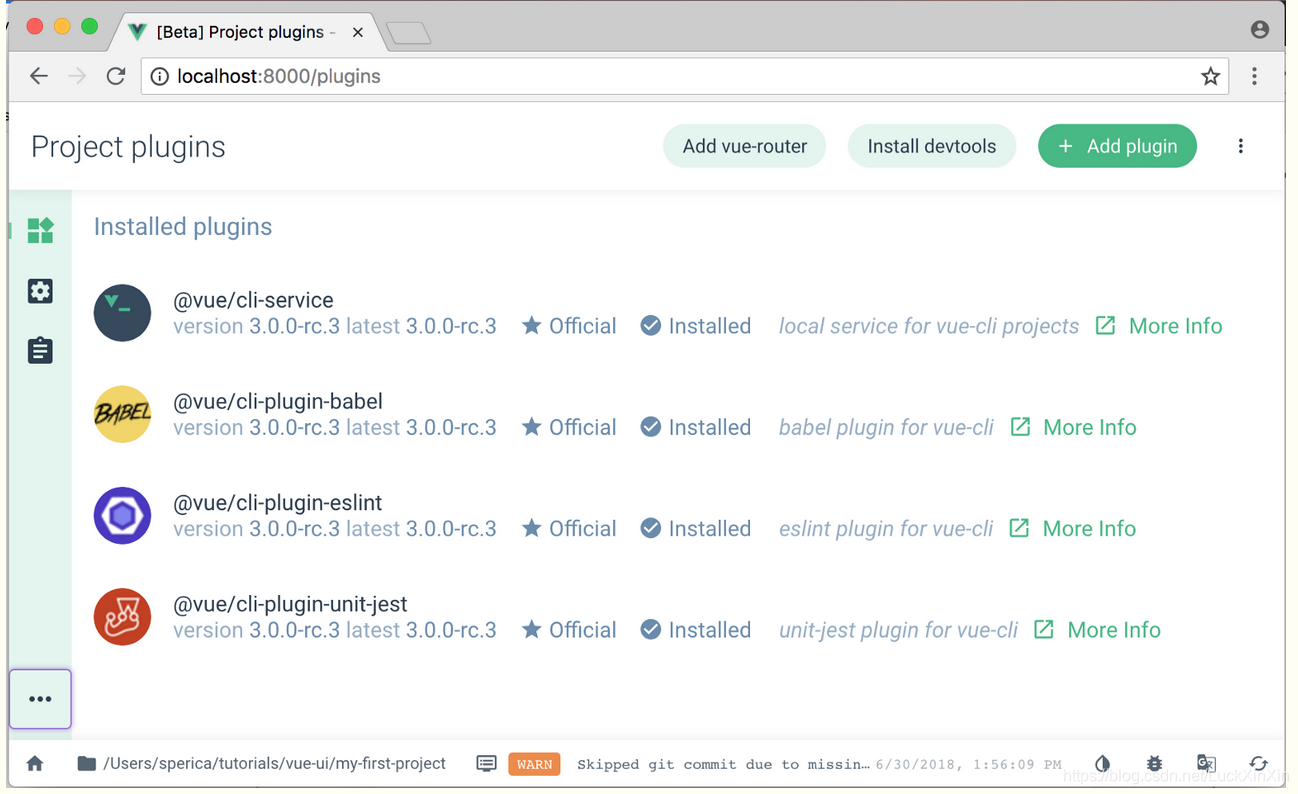1298x794 pixels.
Task: Click the refresh icon in the status bar
Action: (x=1258, y=764)
